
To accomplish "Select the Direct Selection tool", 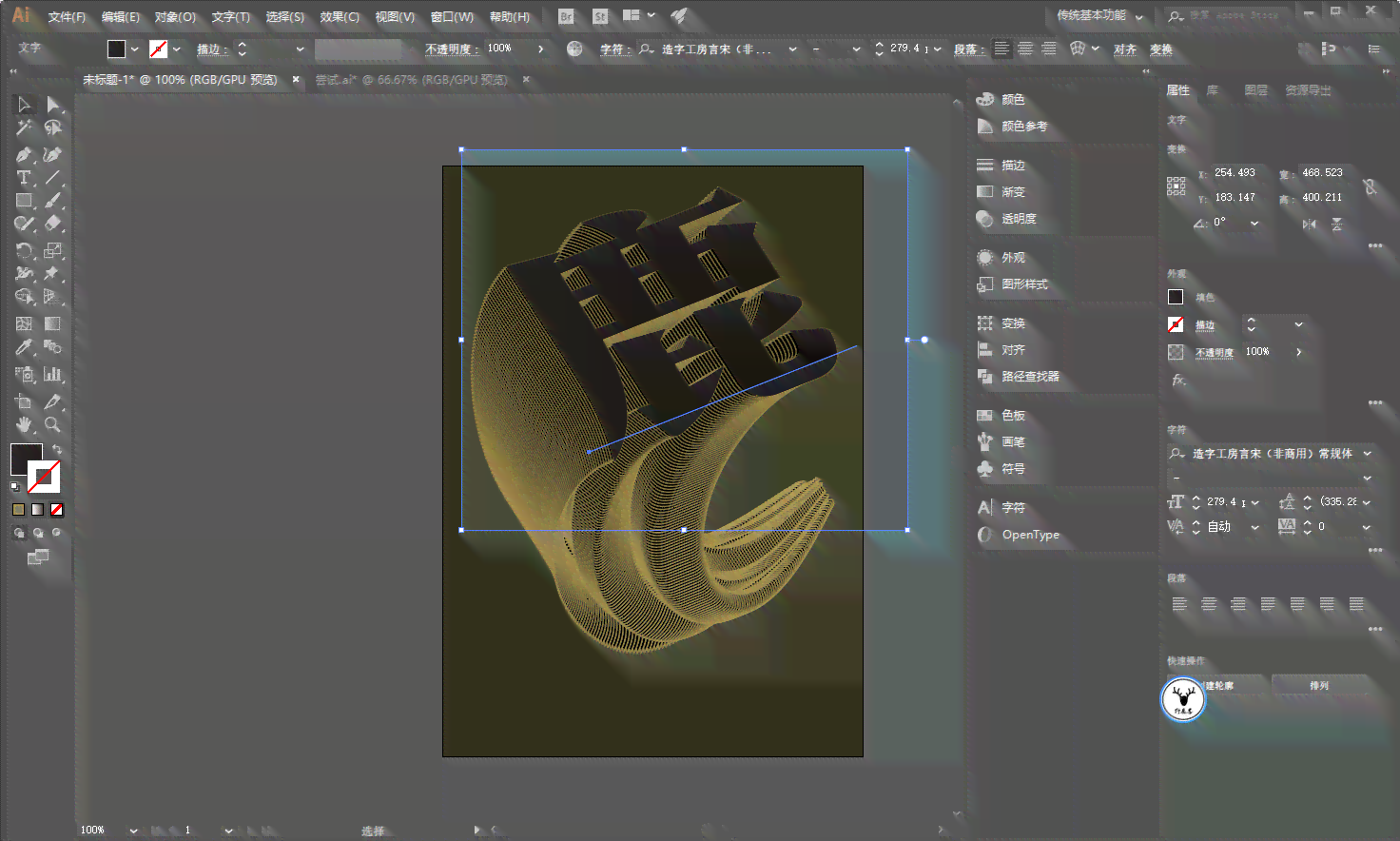I will [x=53, y=105].
